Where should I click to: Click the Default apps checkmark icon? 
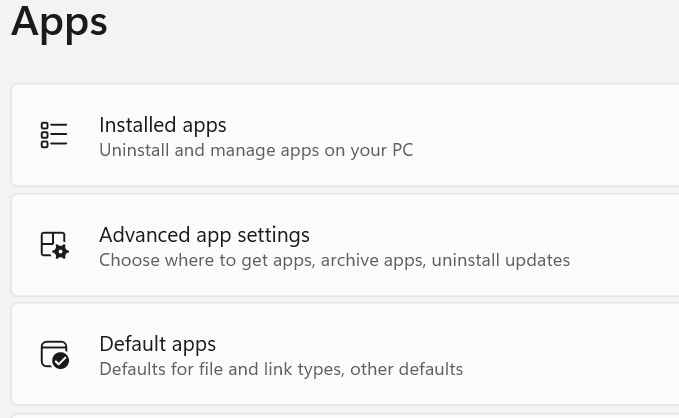click(x=54, y=355)
